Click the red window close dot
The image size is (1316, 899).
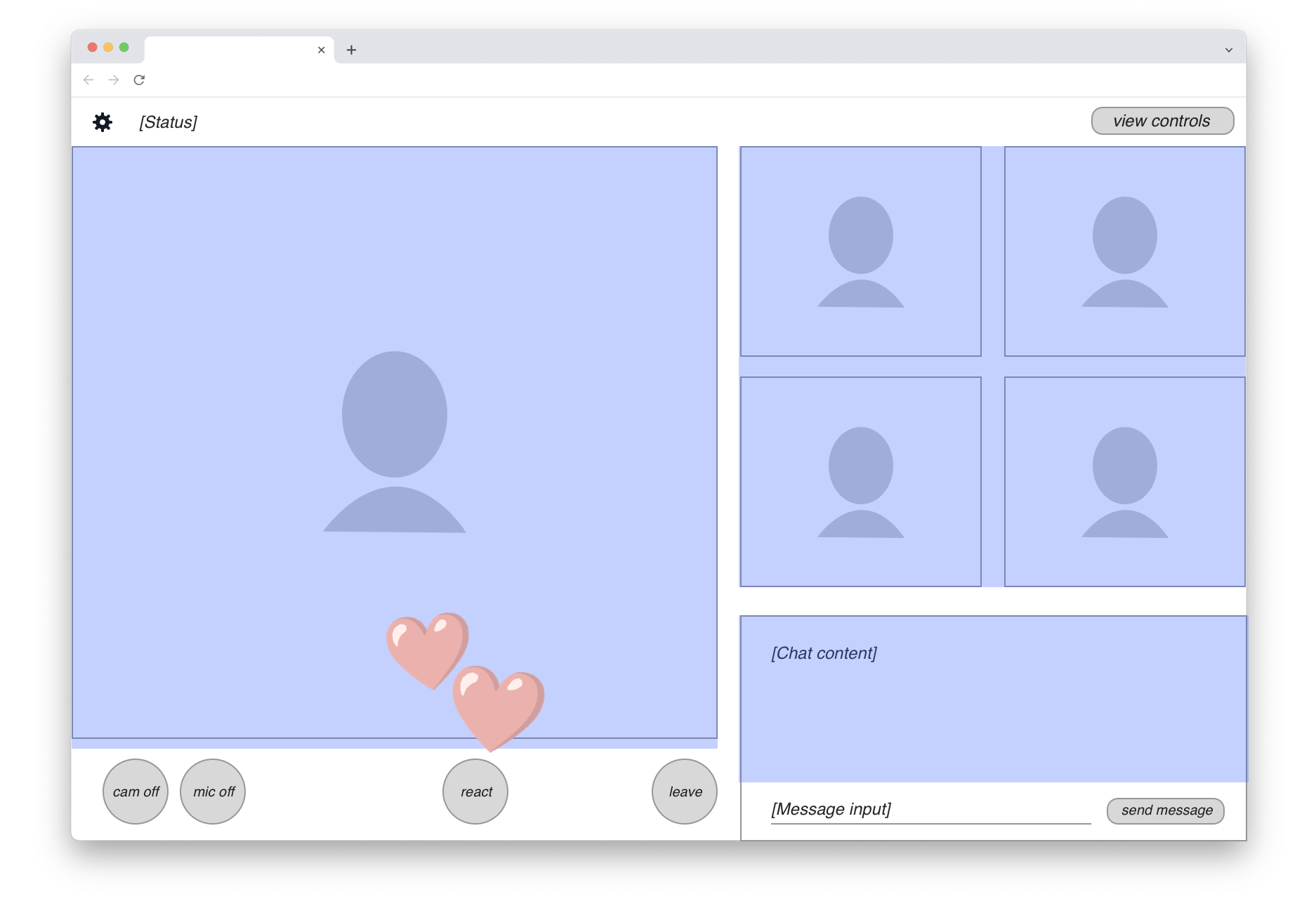pos(92,47)
